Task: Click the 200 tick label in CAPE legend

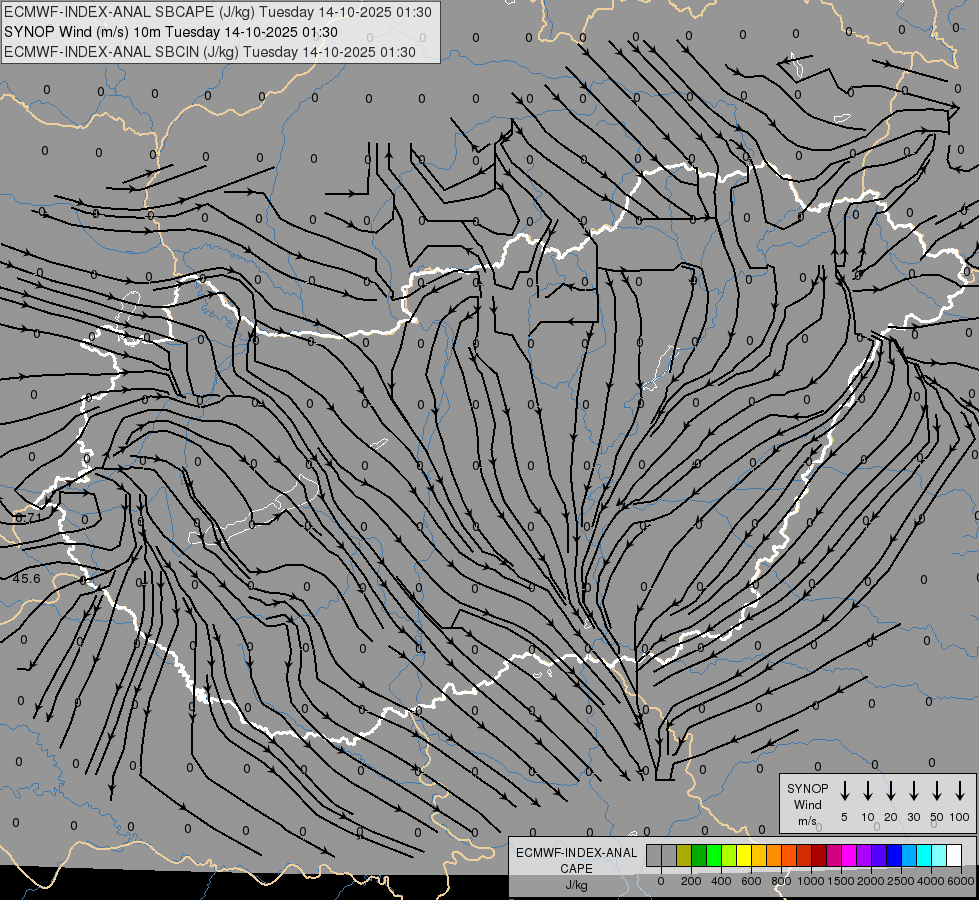Action: coord(691,881)
